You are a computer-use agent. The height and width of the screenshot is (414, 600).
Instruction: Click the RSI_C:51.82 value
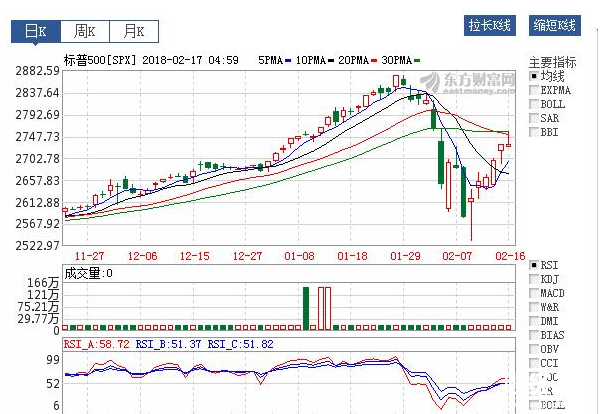pyautogui.click(x=240, y=344)
